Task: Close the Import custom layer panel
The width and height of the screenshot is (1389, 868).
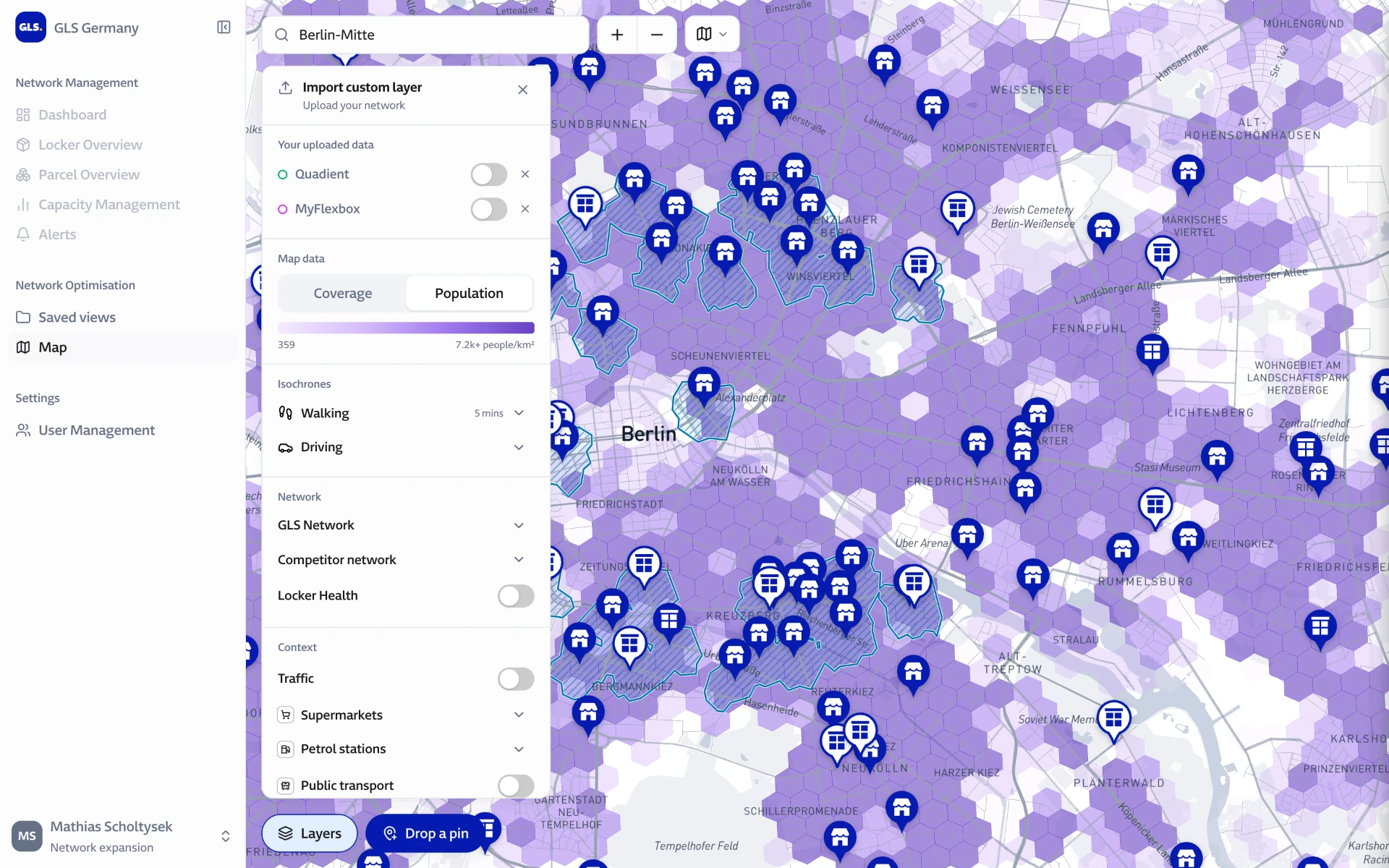Action: tap(523, 90)
